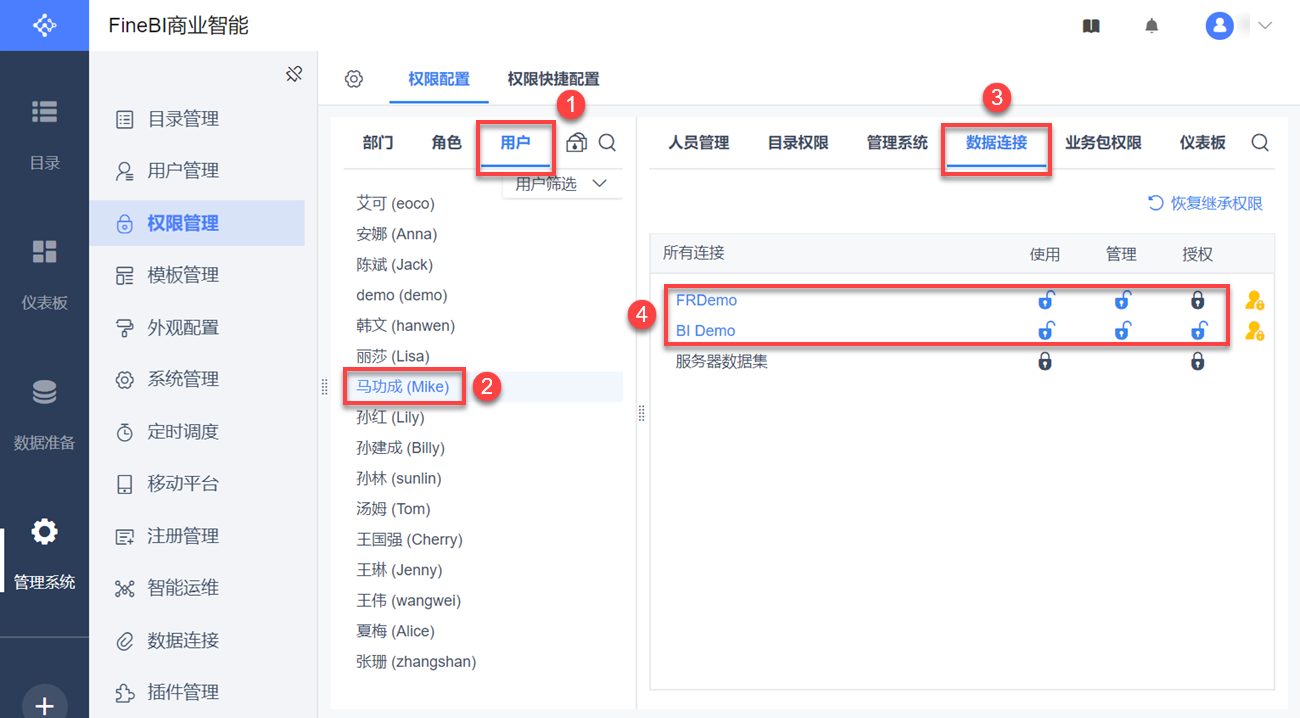Click the settings gear beside 权限配置
Image resolution: width=1300 pixels, height=718 pixels.
coord(353,79)
